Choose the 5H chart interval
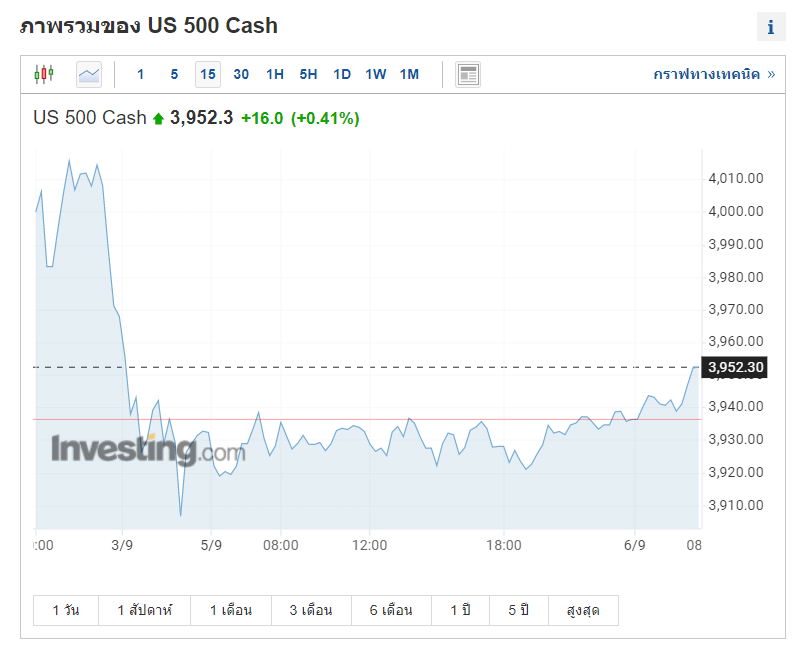 click(308, 74)
